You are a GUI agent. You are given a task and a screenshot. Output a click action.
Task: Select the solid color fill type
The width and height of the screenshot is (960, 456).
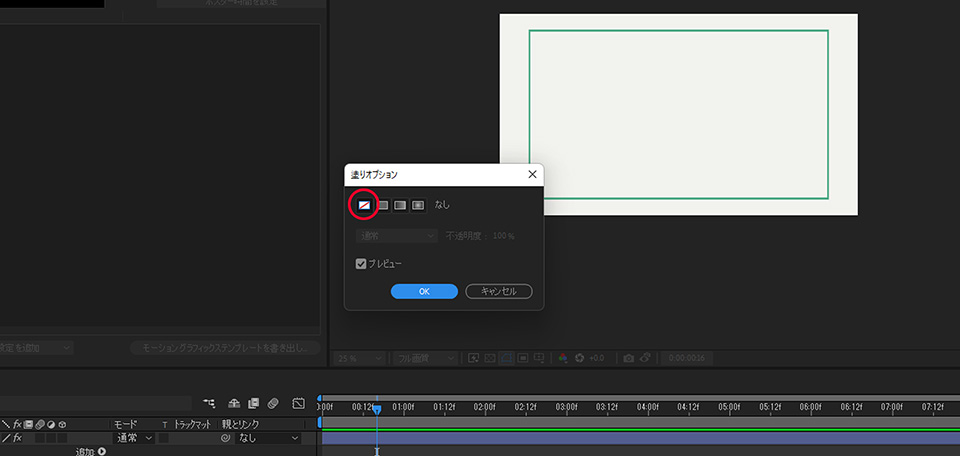point(383,205)
